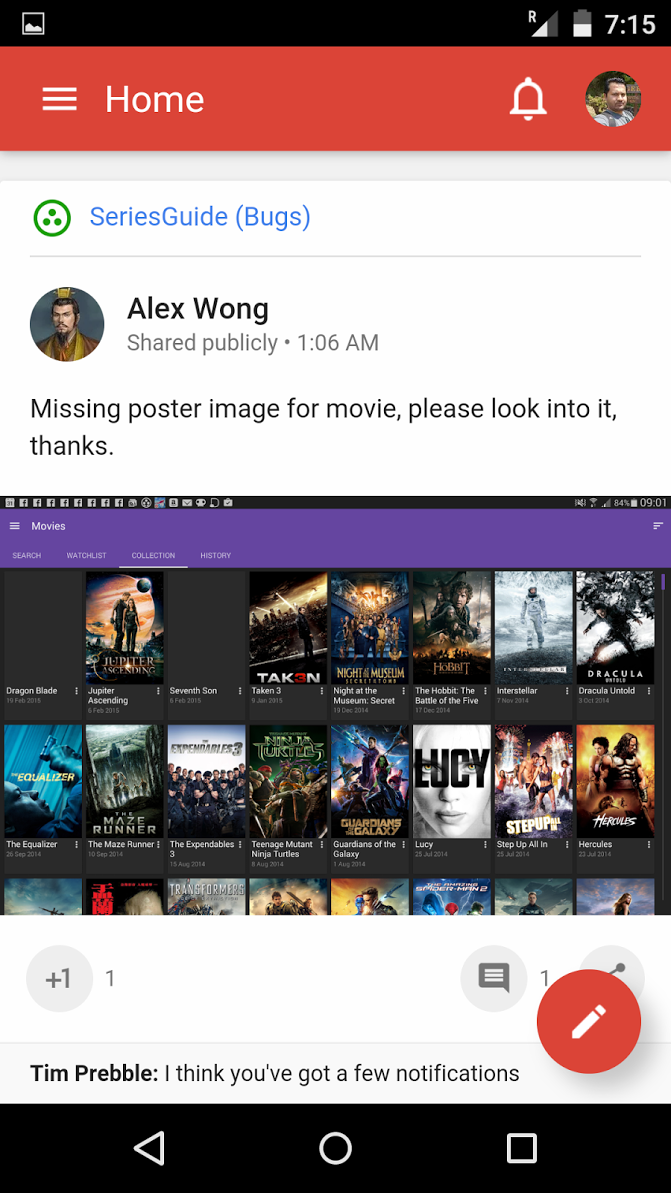Tap the post text about missing poster

[323, 427]
